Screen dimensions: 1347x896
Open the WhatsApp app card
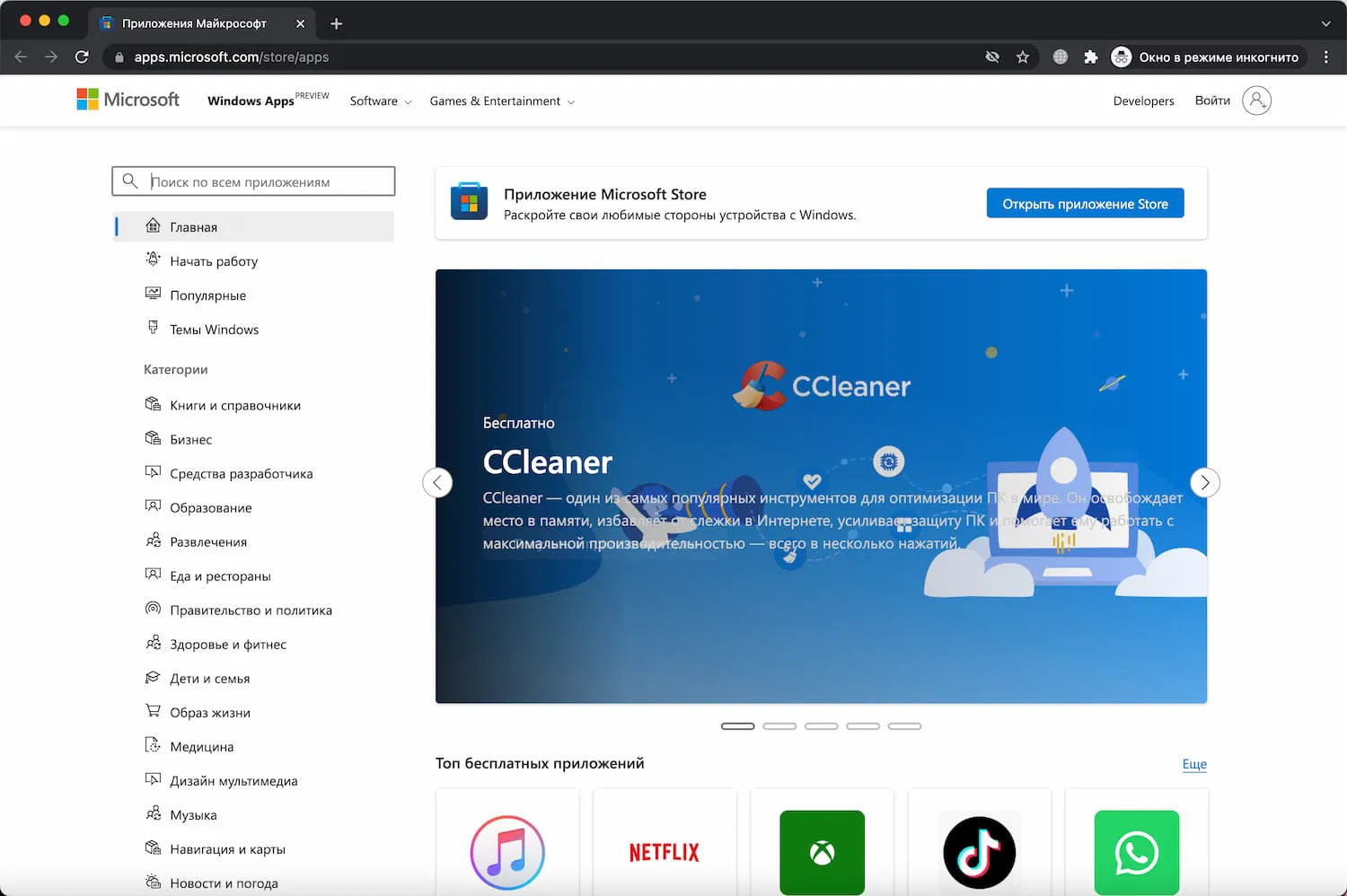(x=1137, y=842)
